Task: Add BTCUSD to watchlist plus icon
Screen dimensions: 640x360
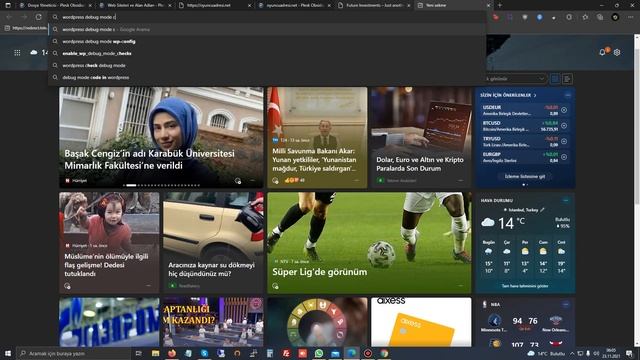Action: tap(564, 126)
